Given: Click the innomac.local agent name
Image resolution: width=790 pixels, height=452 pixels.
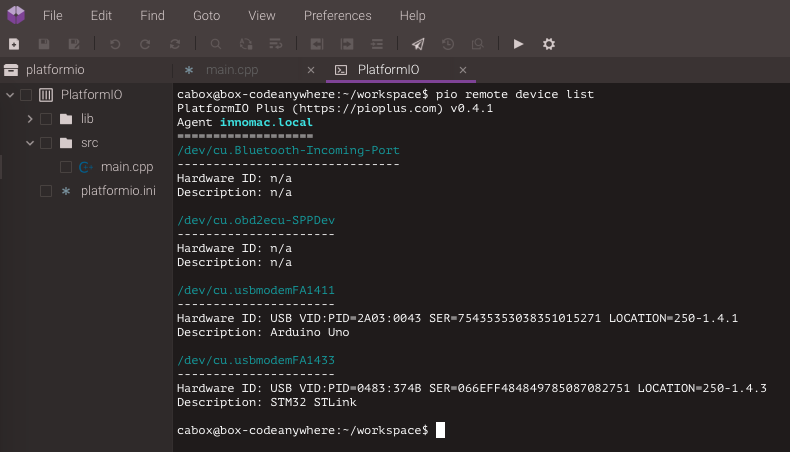Looking at the screenshot, I should 266,122.
